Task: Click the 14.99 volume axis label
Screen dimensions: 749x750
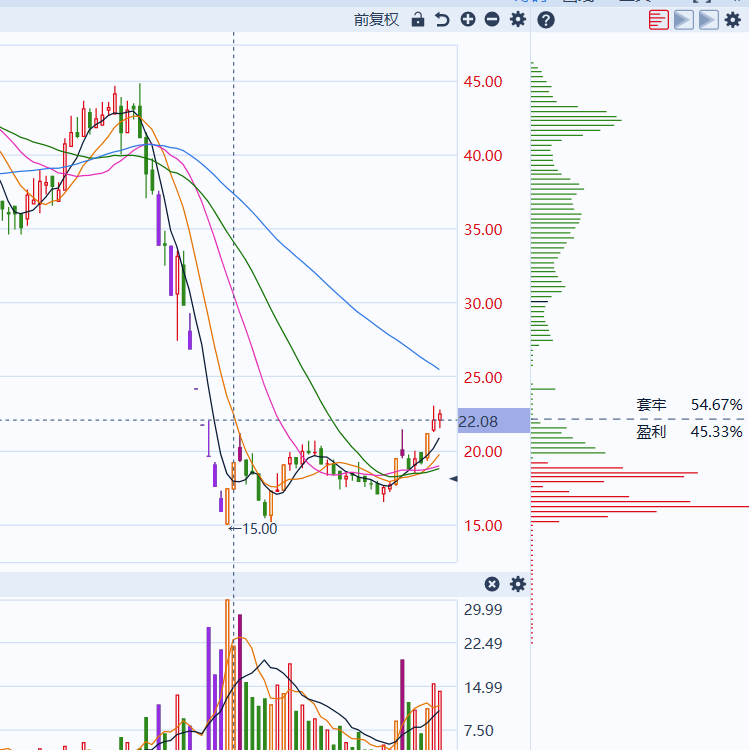Action: pos(483,688)
